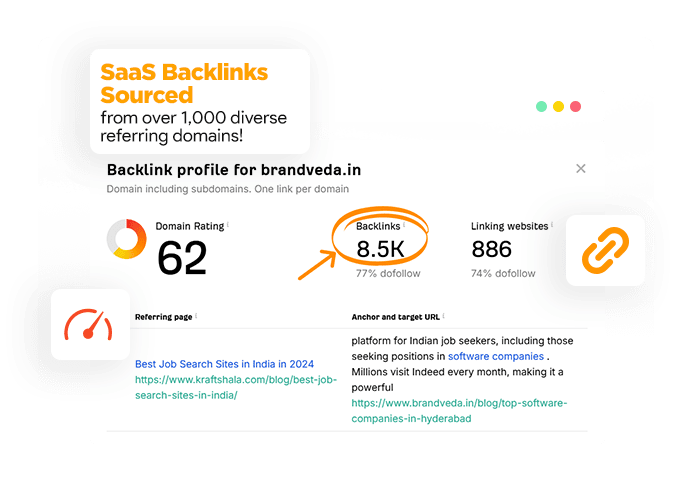Click the 62 Domain Rating number

click(182, 257)
